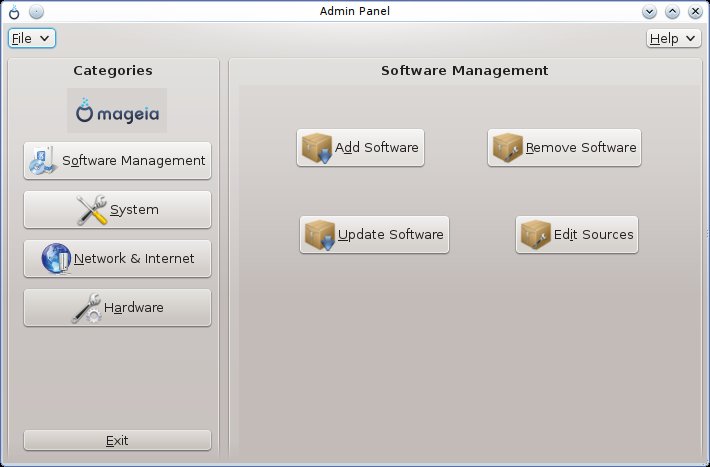710x467 pixels.
Task: Launch Remove Software
Action: click(564, 148)
